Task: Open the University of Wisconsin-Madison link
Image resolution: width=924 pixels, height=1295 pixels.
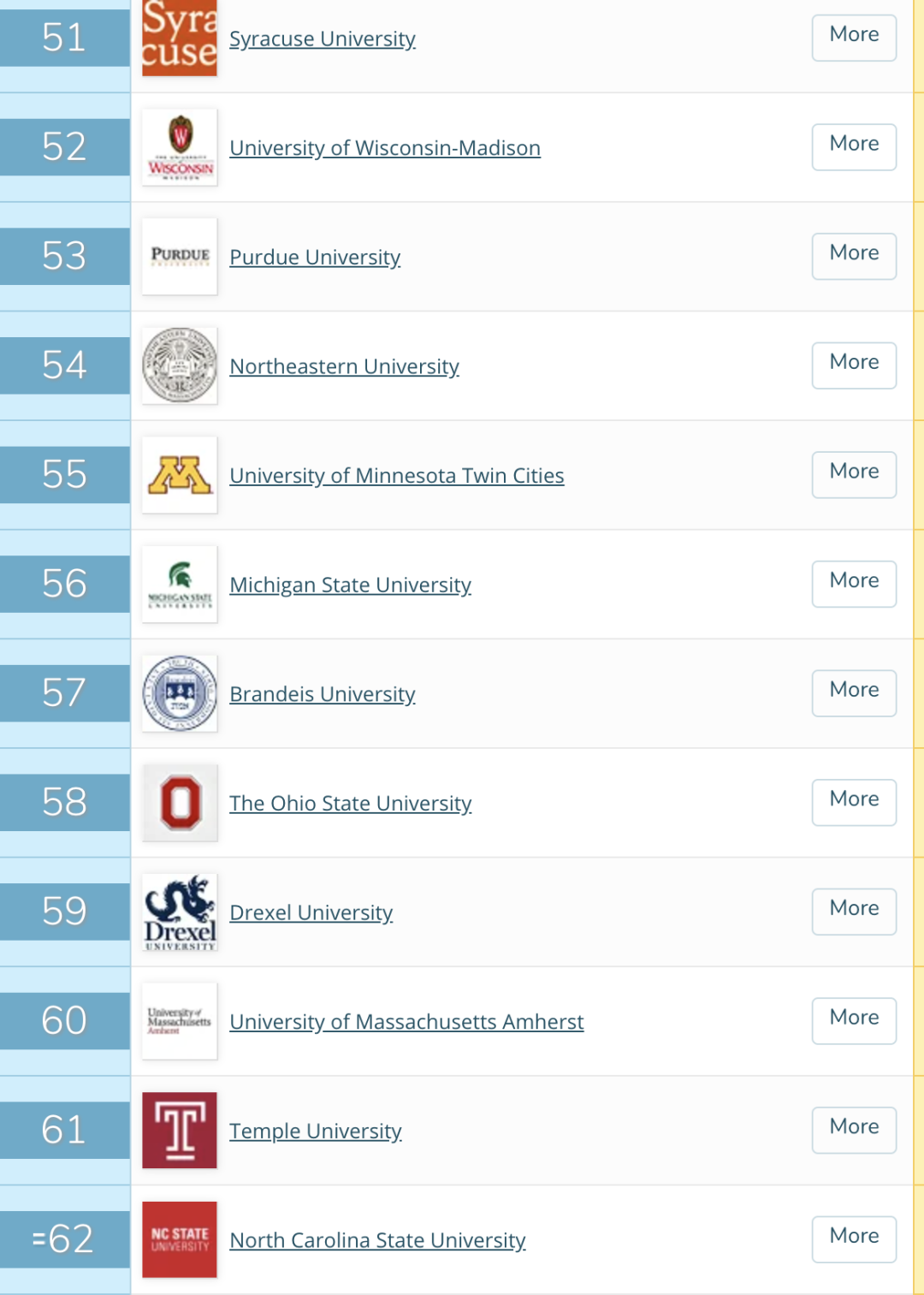Action: (x=384, y=148)
